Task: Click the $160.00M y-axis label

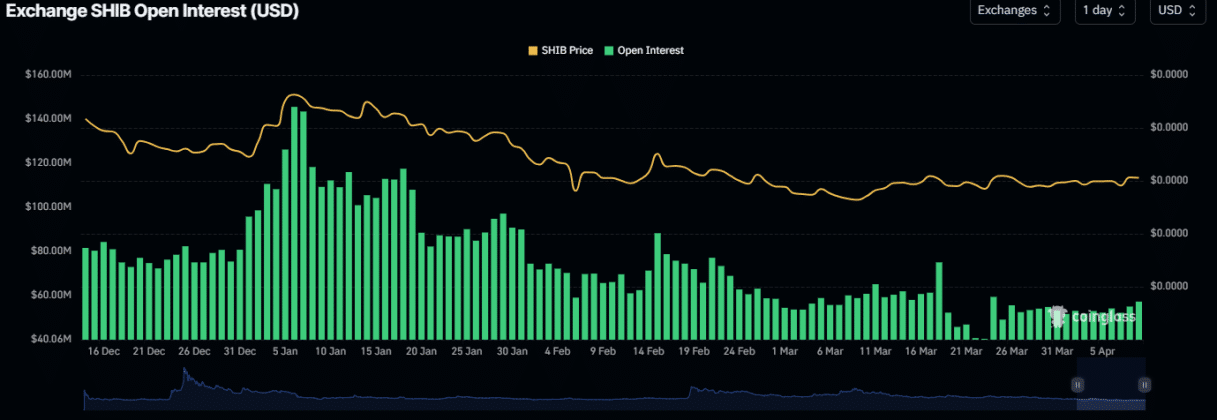Action: tap(46, 75)
